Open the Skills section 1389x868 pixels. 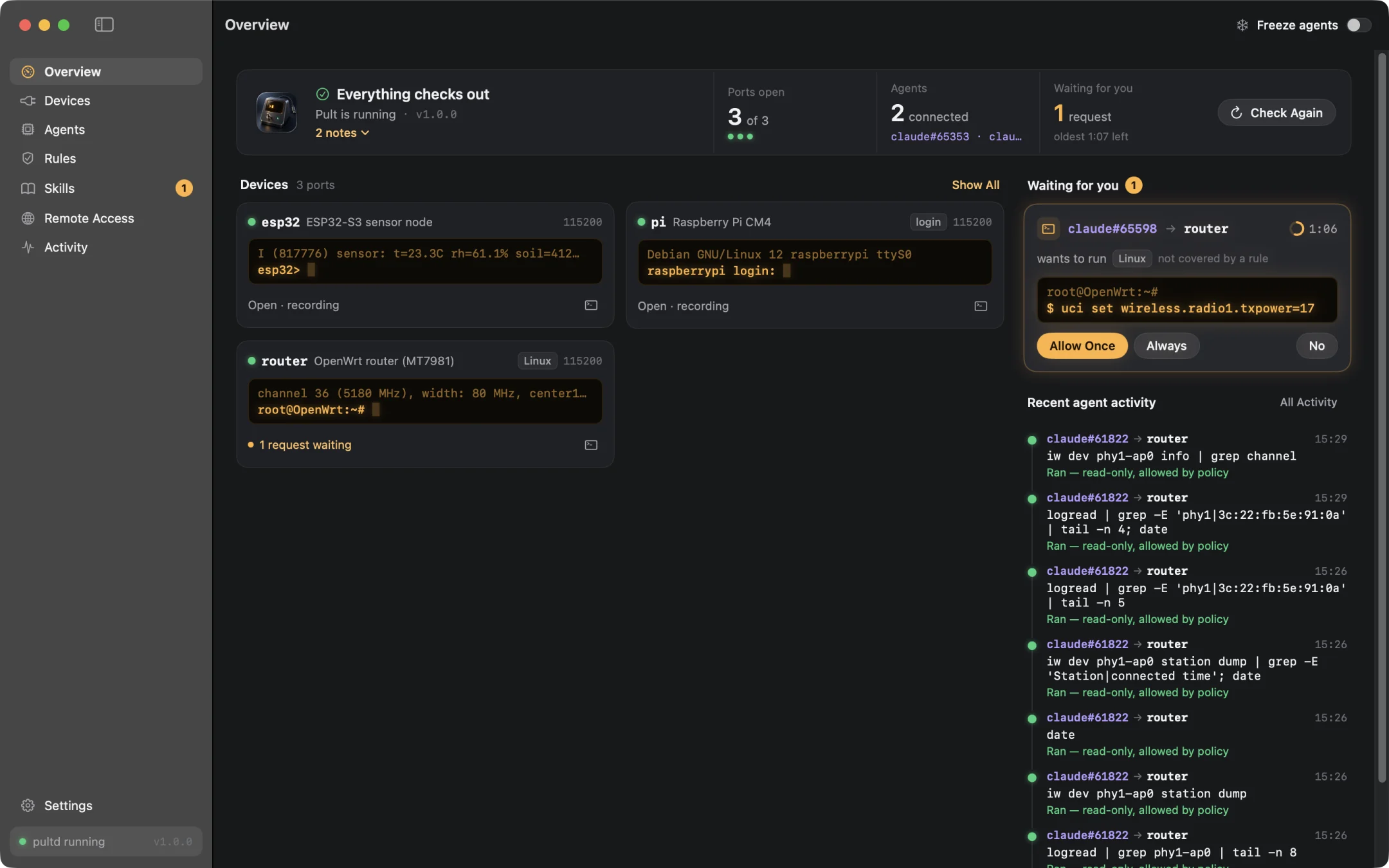106,188
